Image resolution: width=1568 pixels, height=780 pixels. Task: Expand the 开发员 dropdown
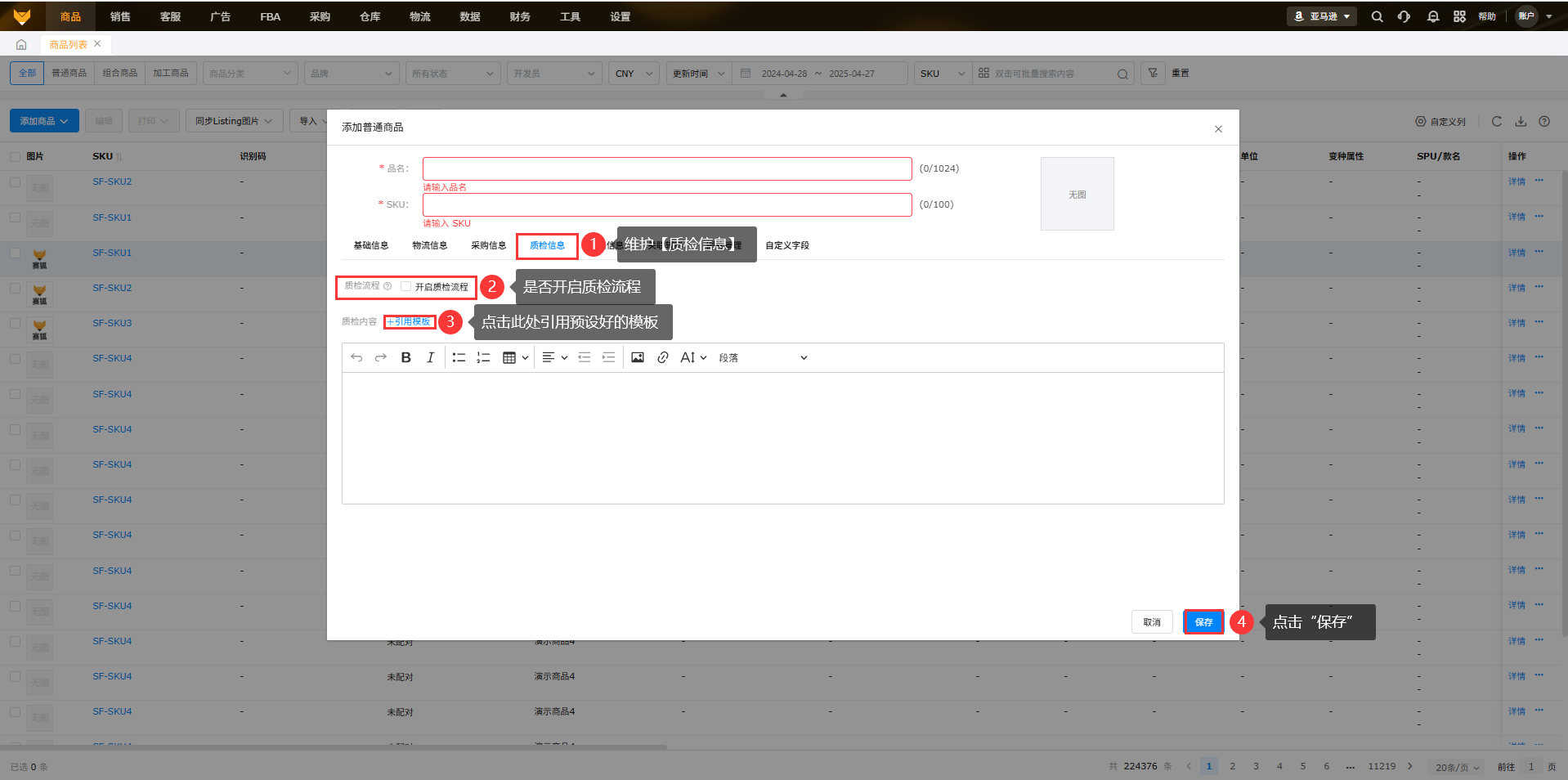tap(554, 74)
